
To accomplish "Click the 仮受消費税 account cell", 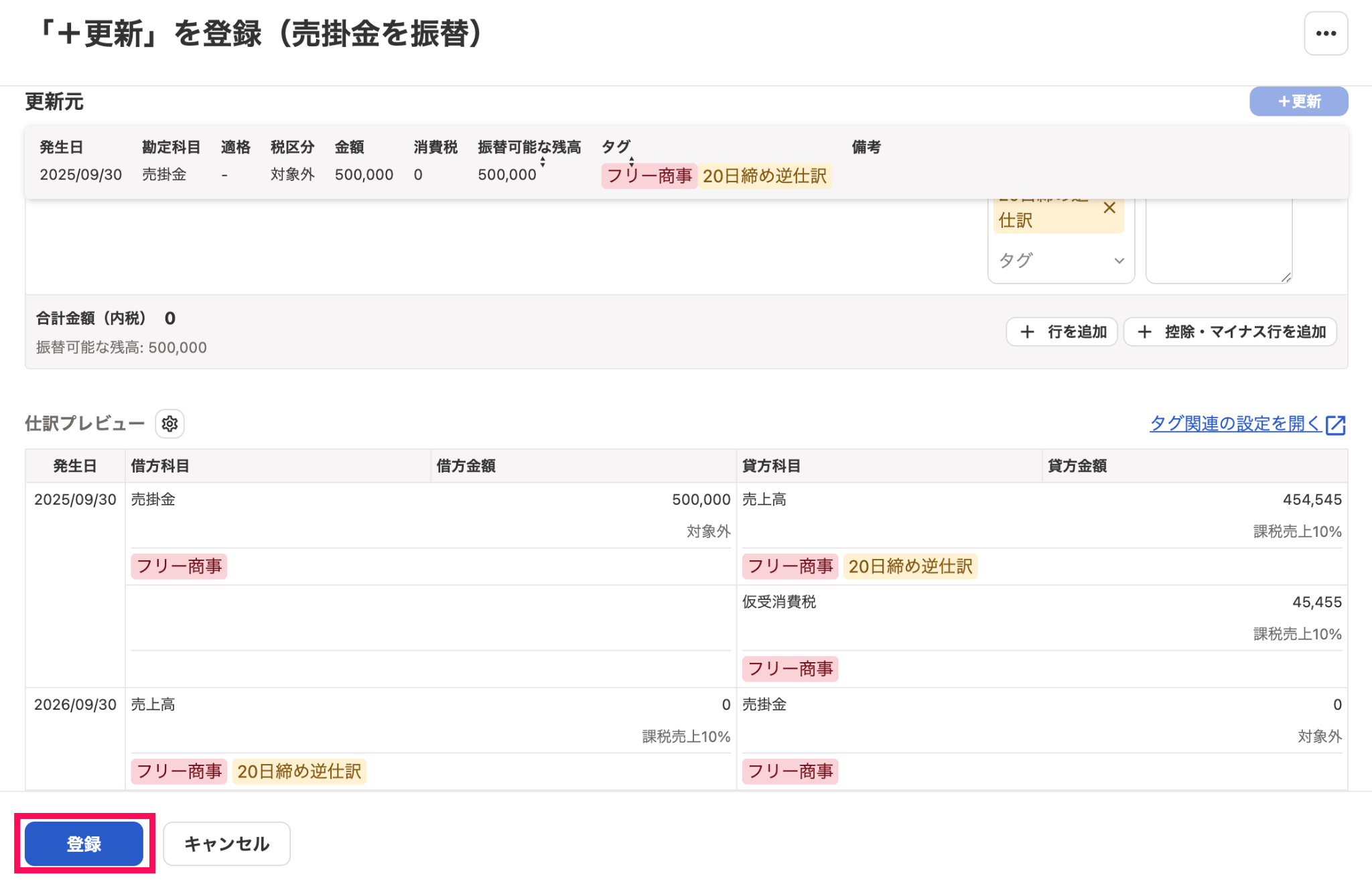I will point(779,602).
